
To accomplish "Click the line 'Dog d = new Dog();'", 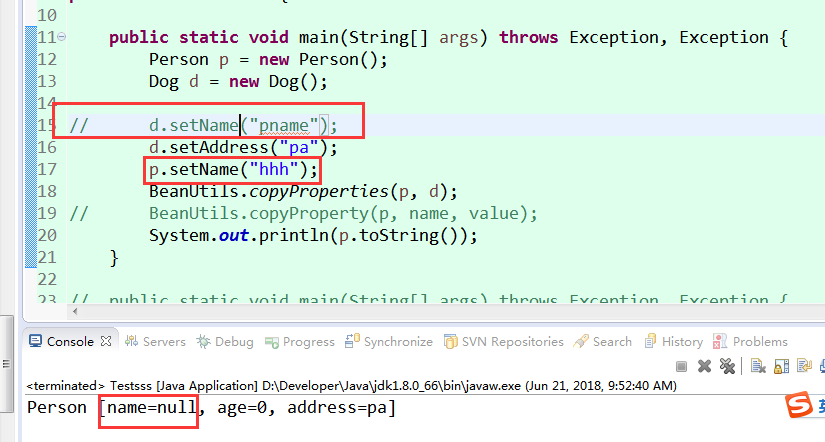I will [238, 82].
